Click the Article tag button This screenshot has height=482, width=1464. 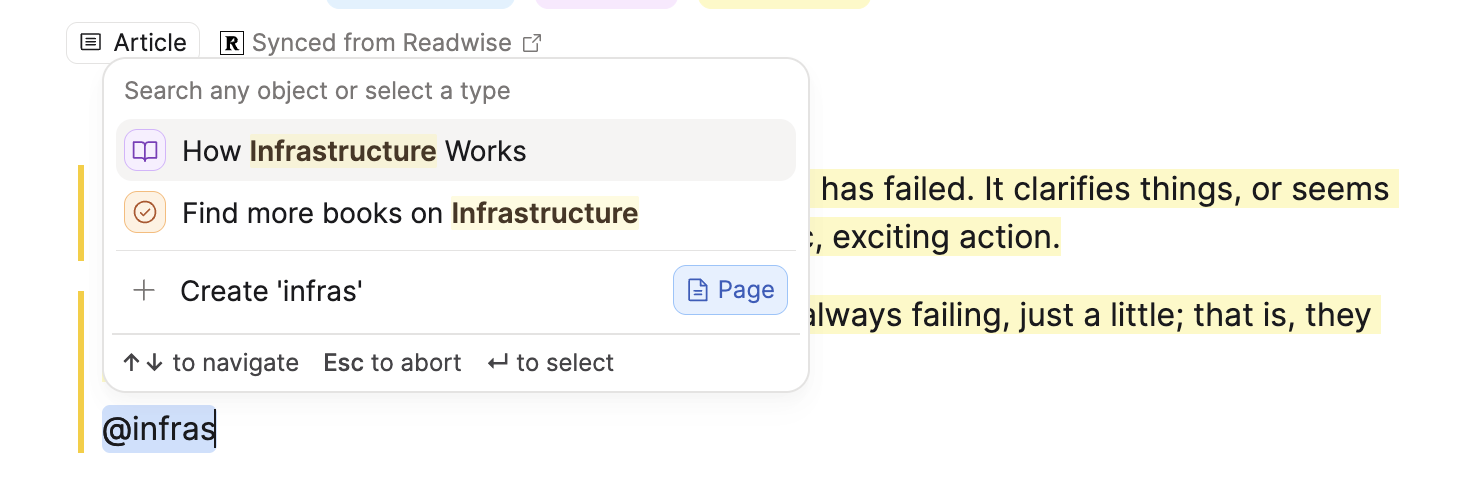point(133,43)
